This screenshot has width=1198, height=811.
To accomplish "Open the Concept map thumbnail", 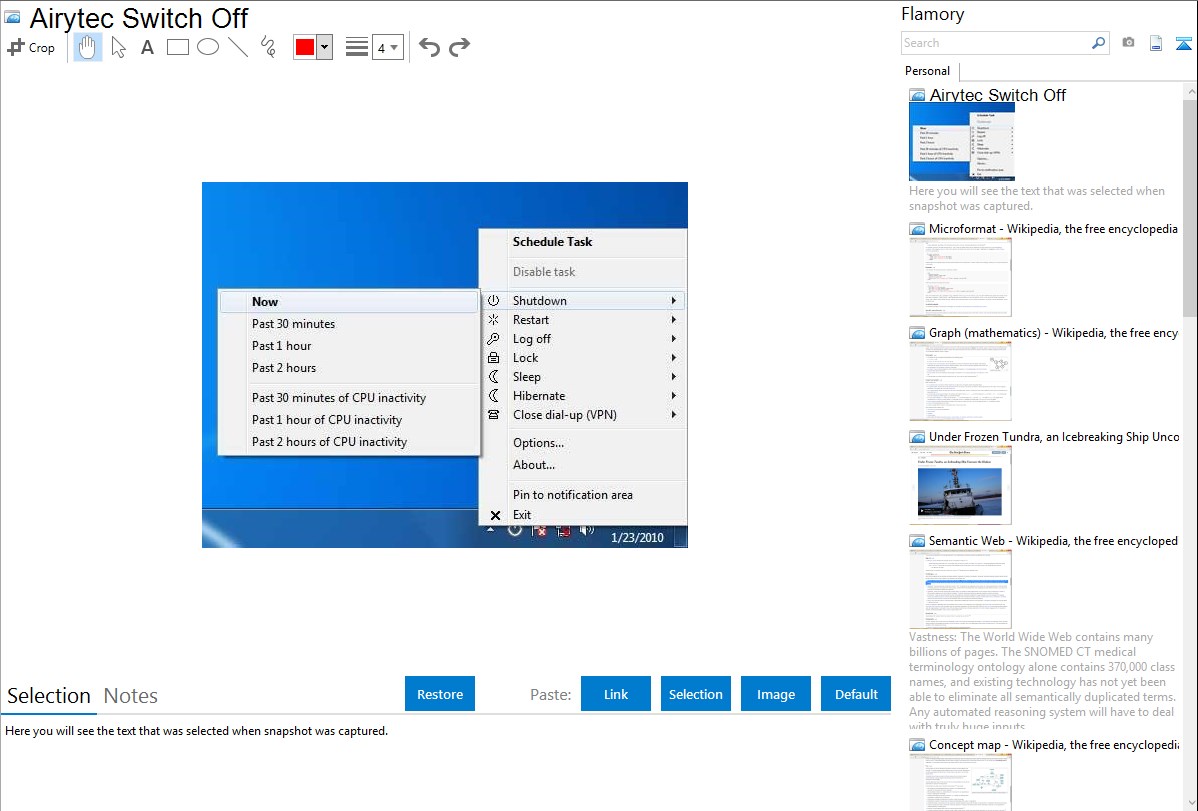I will pos(960,782).
